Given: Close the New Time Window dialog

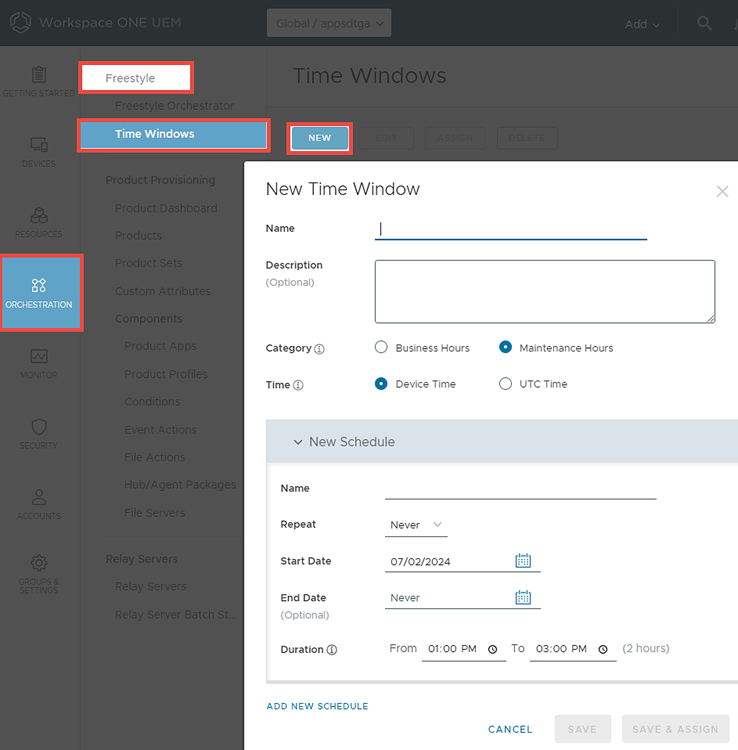Looking at the screenshot, I should coord(722,191).
